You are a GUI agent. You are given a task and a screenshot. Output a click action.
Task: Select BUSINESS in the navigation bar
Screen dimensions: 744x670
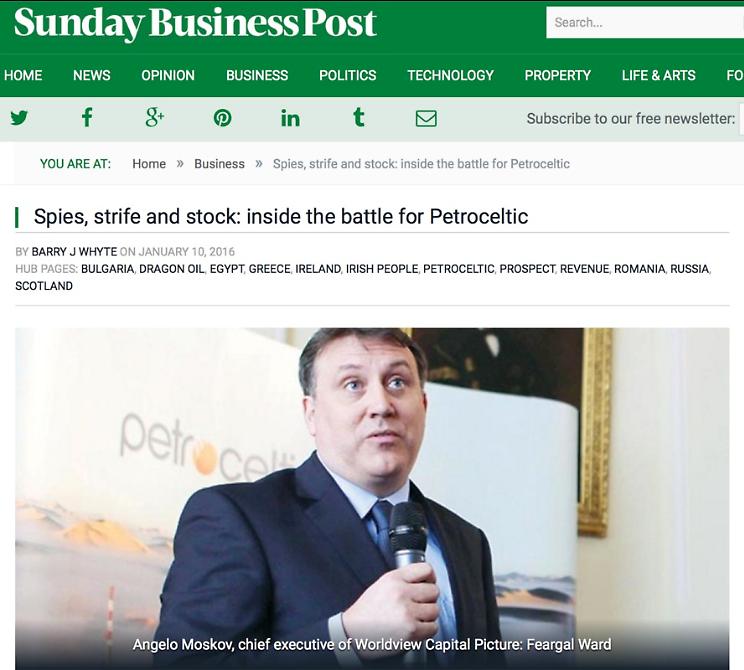click(x=257, y=75)
